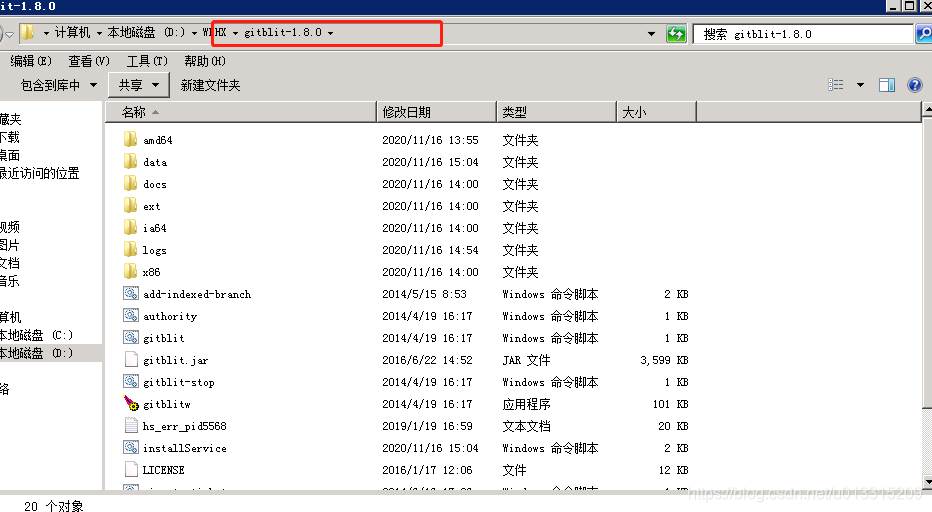The image size is (932, 512).
Task: Click the installService script icon
Action: (131, 447)
